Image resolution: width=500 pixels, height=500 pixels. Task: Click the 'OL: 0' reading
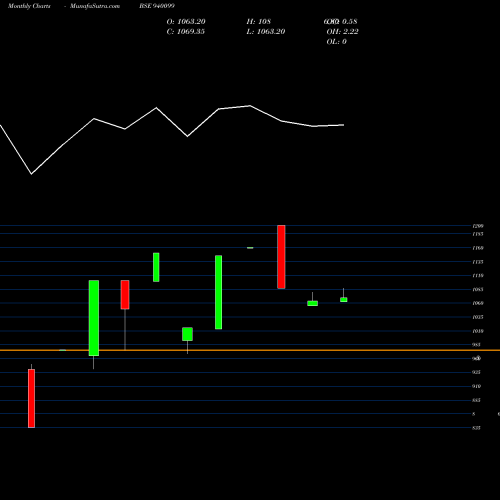click(x=337, y=42)
